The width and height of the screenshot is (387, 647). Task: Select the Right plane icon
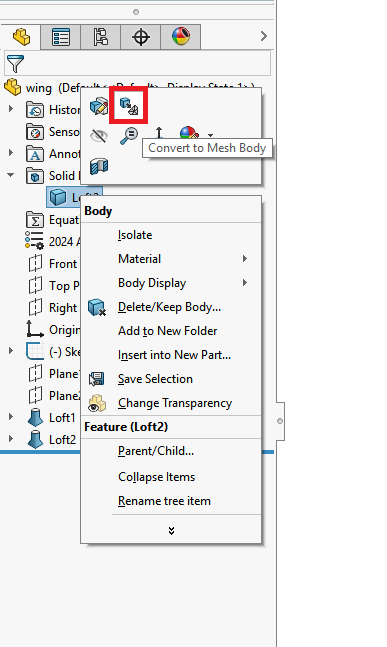[x=35, y=307]
